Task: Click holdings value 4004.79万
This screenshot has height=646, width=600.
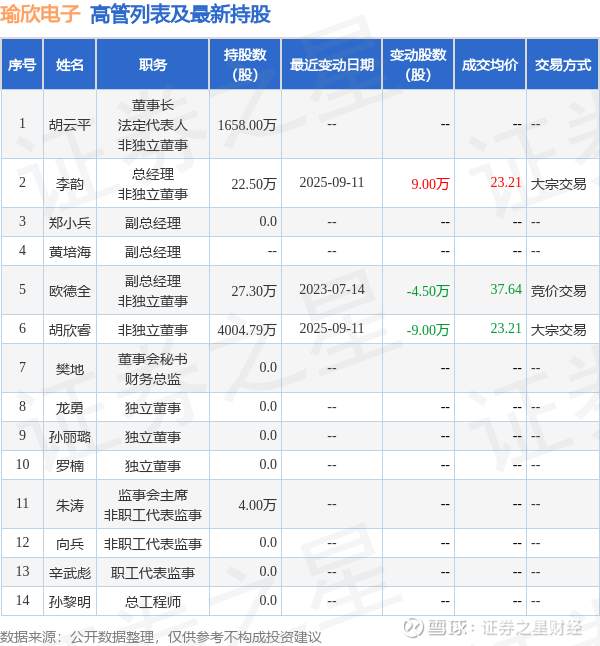Action: 247,330
